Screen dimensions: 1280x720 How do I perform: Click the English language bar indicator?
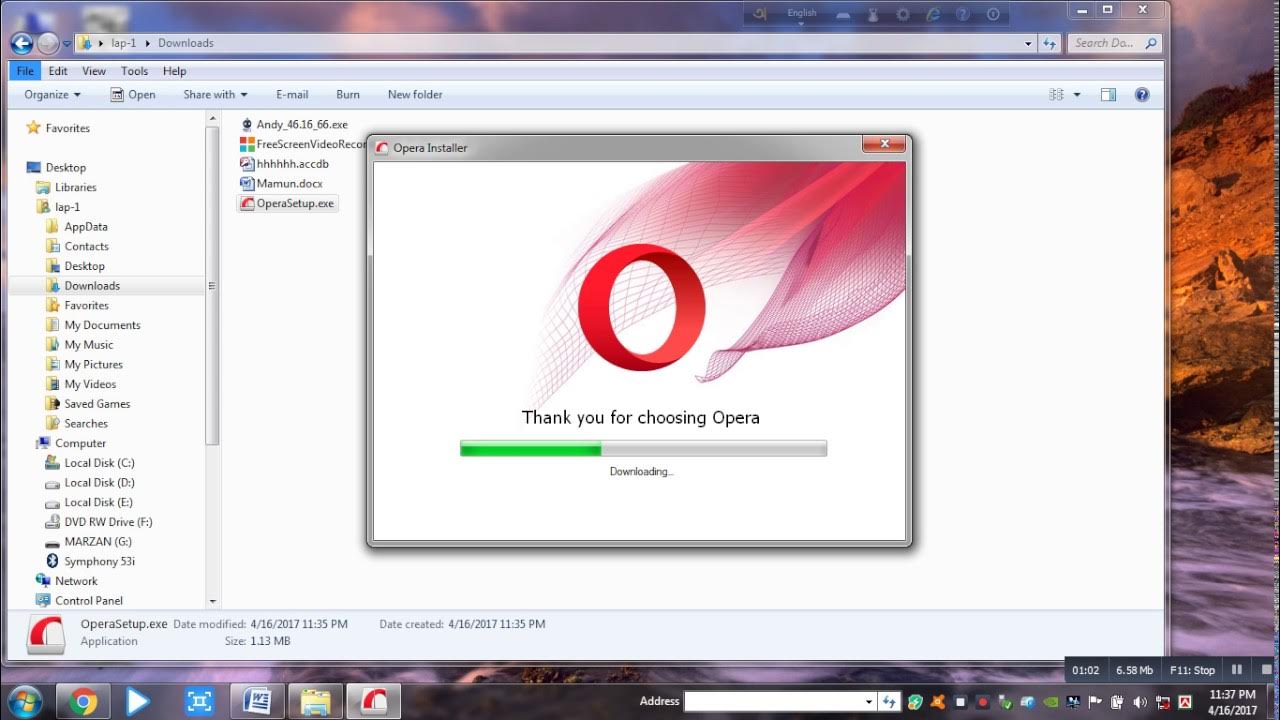(802, 14)
